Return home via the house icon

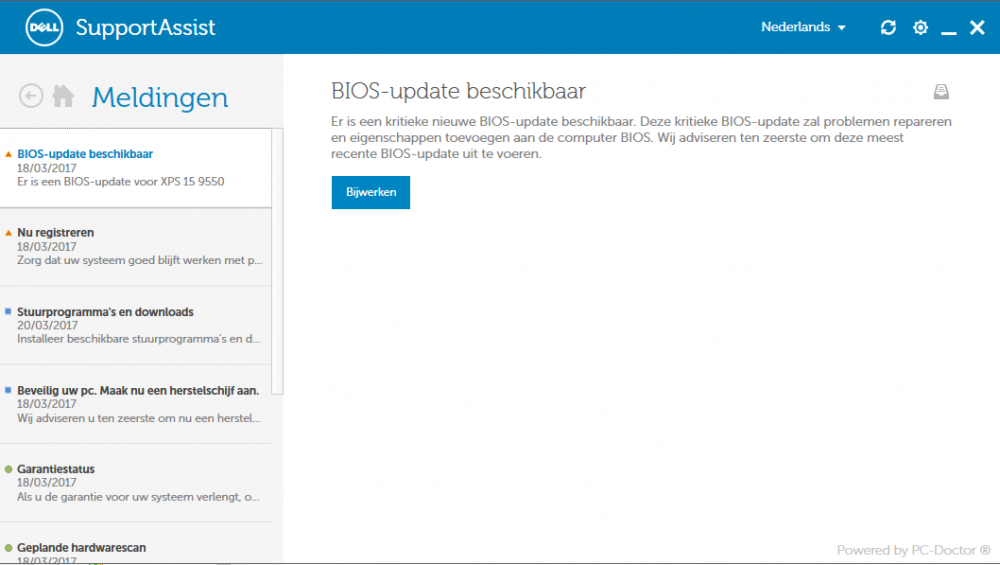click(x=63, y=96)
